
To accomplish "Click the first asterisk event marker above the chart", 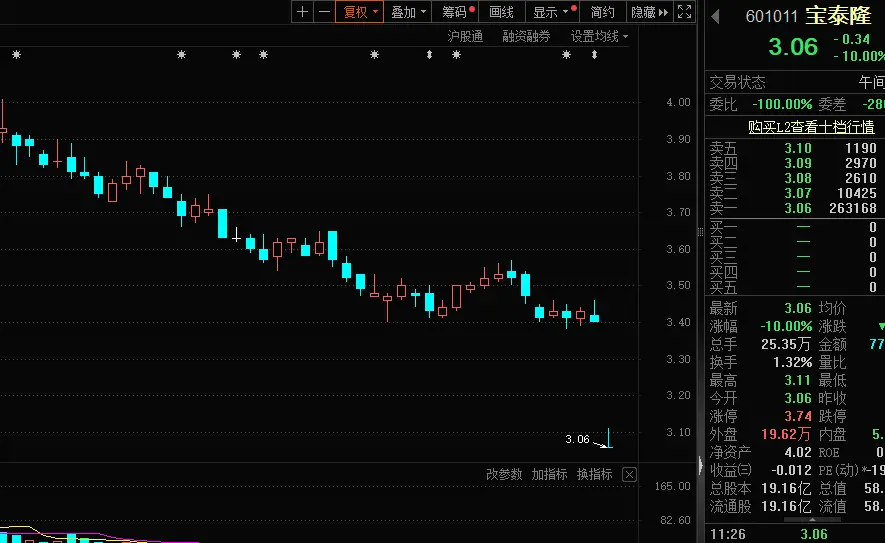I will pyautogui.click(x=17, y=55).
